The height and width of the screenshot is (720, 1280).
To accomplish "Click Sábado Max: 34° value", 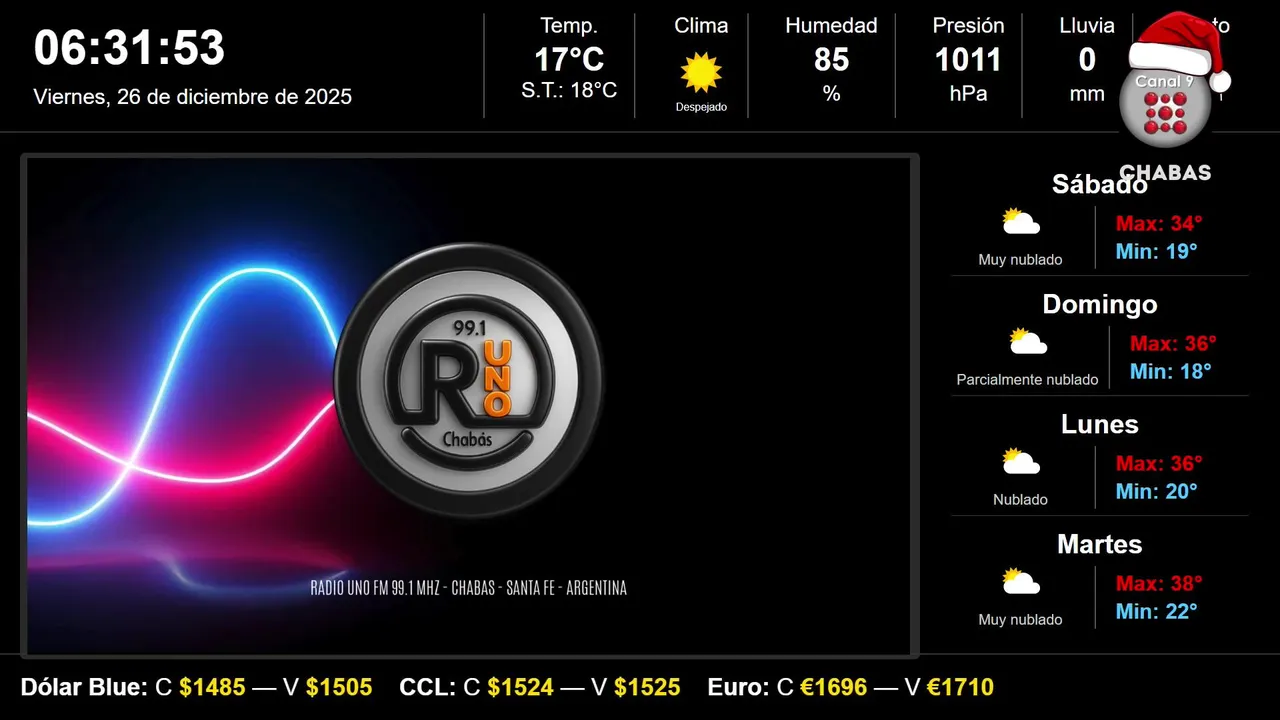I will pyautogui.click(x=1159, y=223).
